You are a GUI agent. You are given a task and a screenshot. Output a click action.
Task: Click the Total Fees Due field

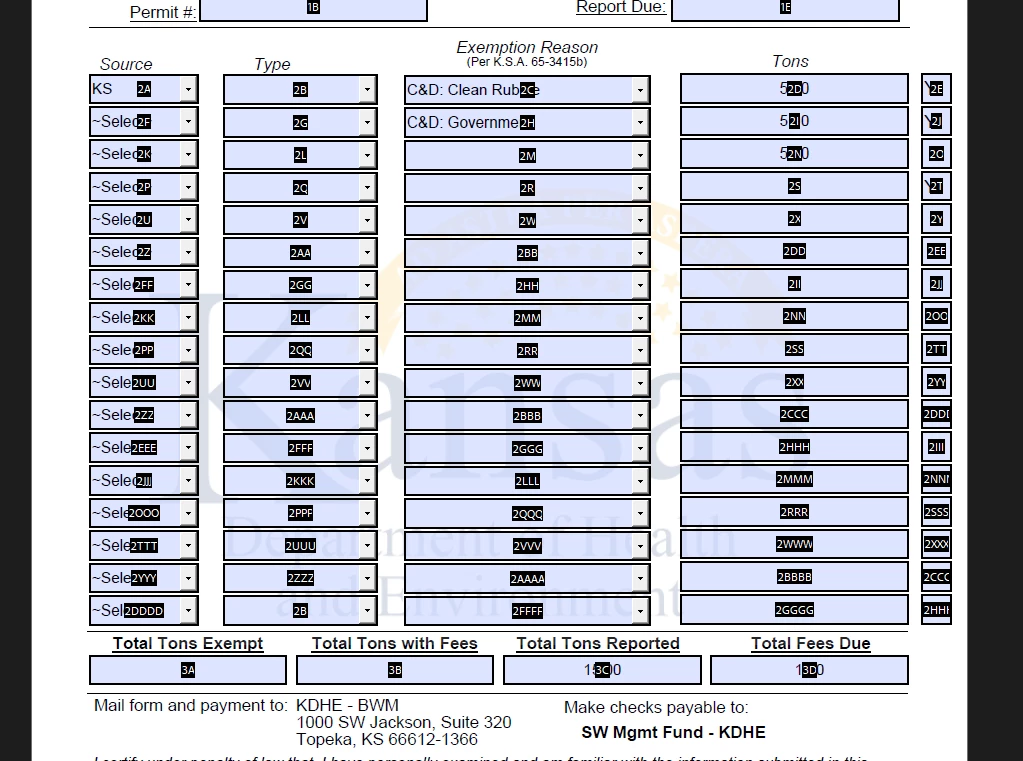tap(809, 670)
